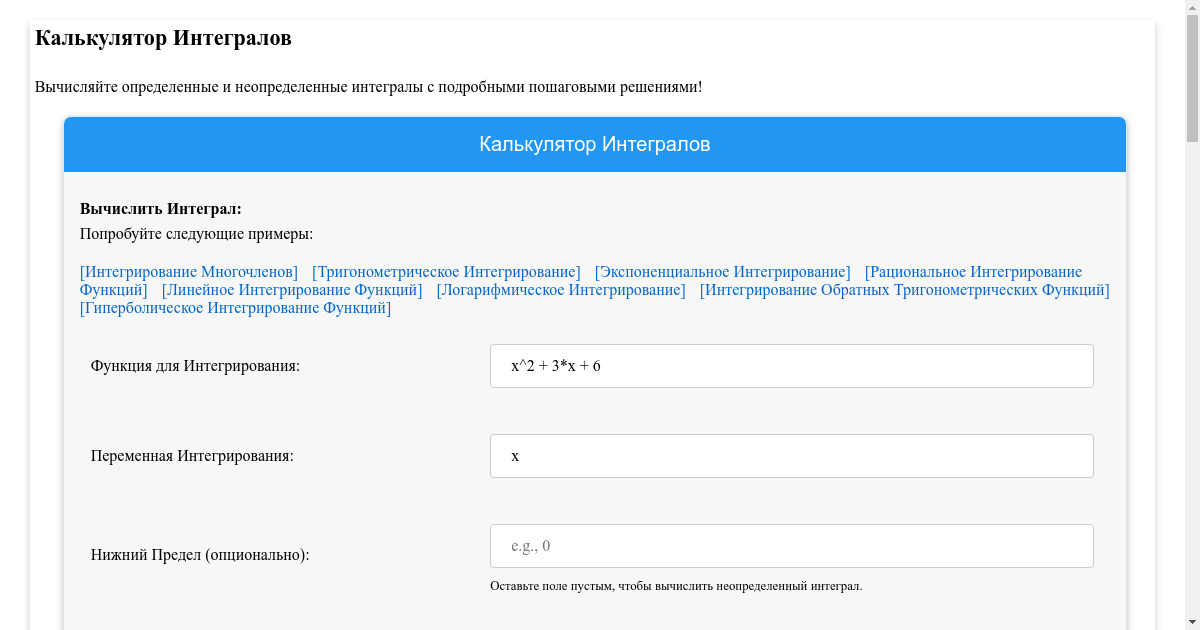Click the page heading Калькулятор Интегралов
The height and width of the screenshot is (630, 1200).
[x=163, y=38]
